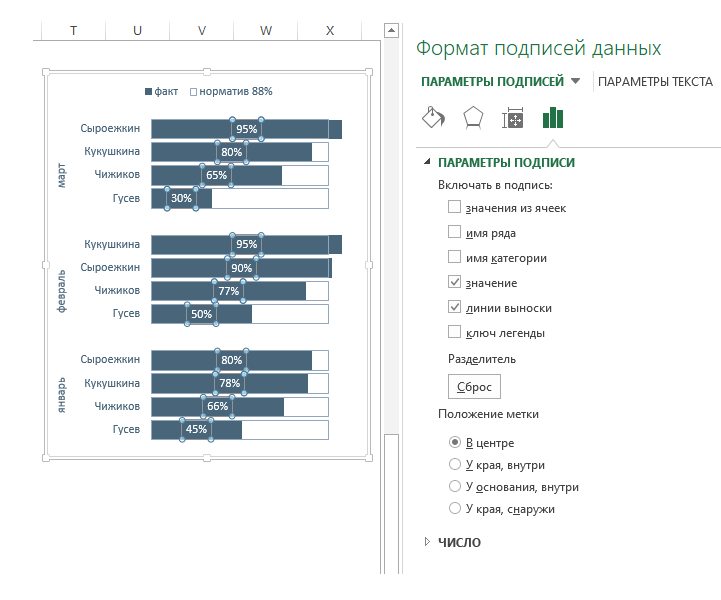Expand the ЧИСЛО section
Image resolution: width=721 pixels, height=600 pixels.
click(x=428, y=542)
